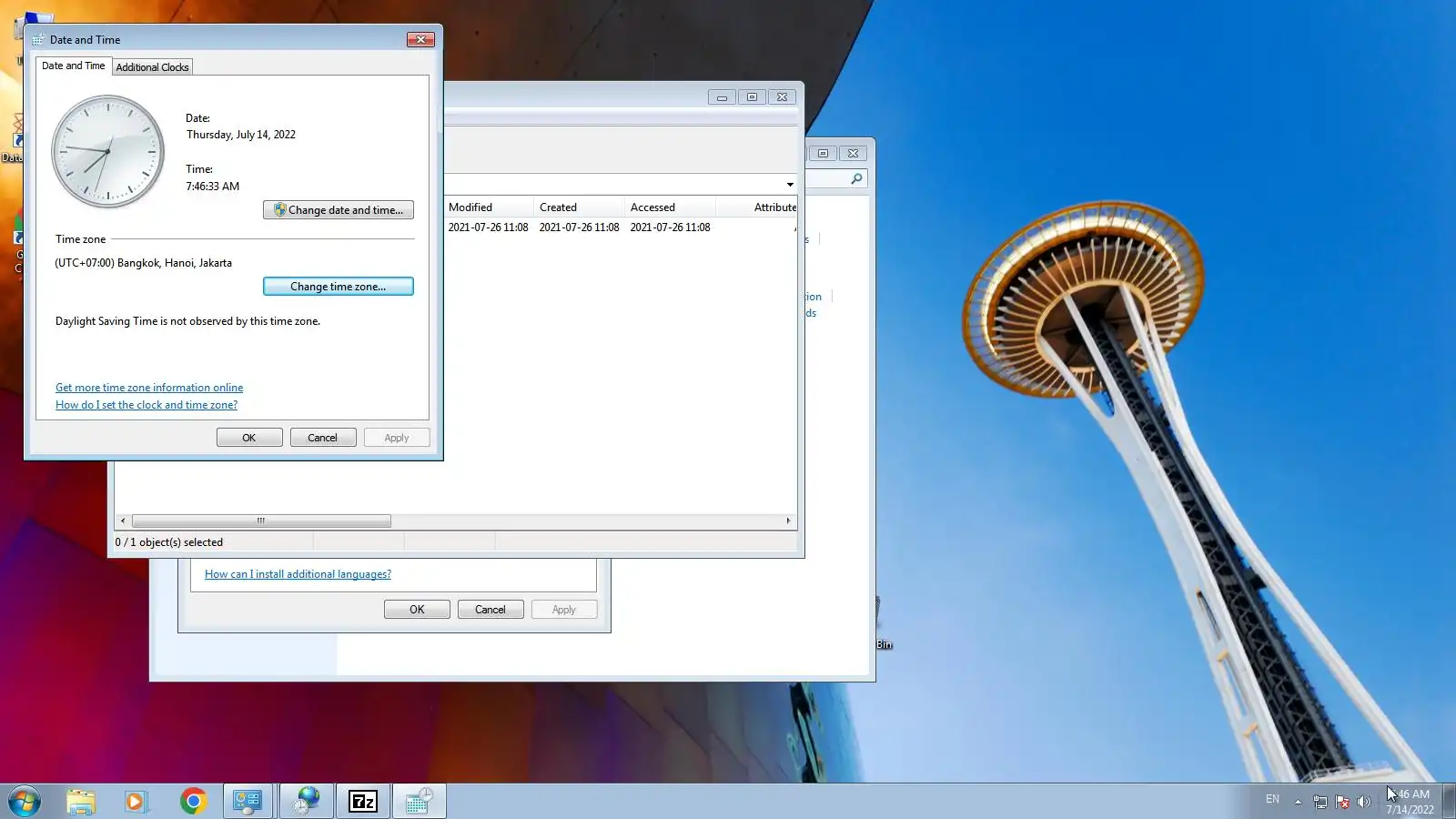Click the 7-Zip scrollbar right arrow
The image size is (1456, 819).
pos(788,521)
